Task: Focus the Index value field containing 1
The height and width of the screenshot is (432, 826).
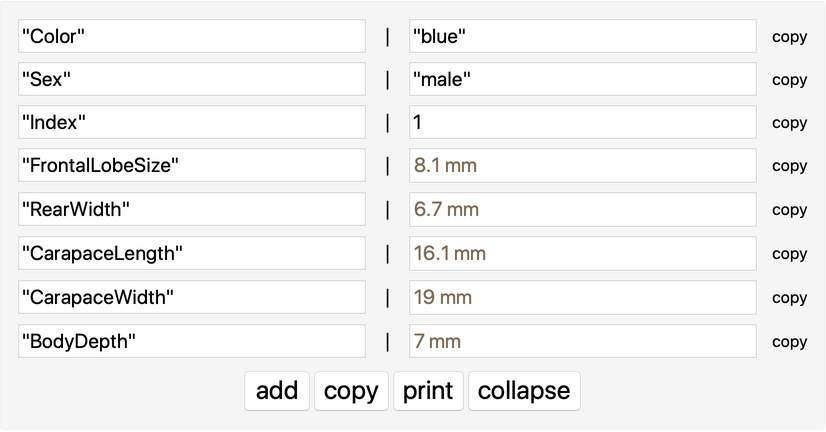Action: pos(583,123)
